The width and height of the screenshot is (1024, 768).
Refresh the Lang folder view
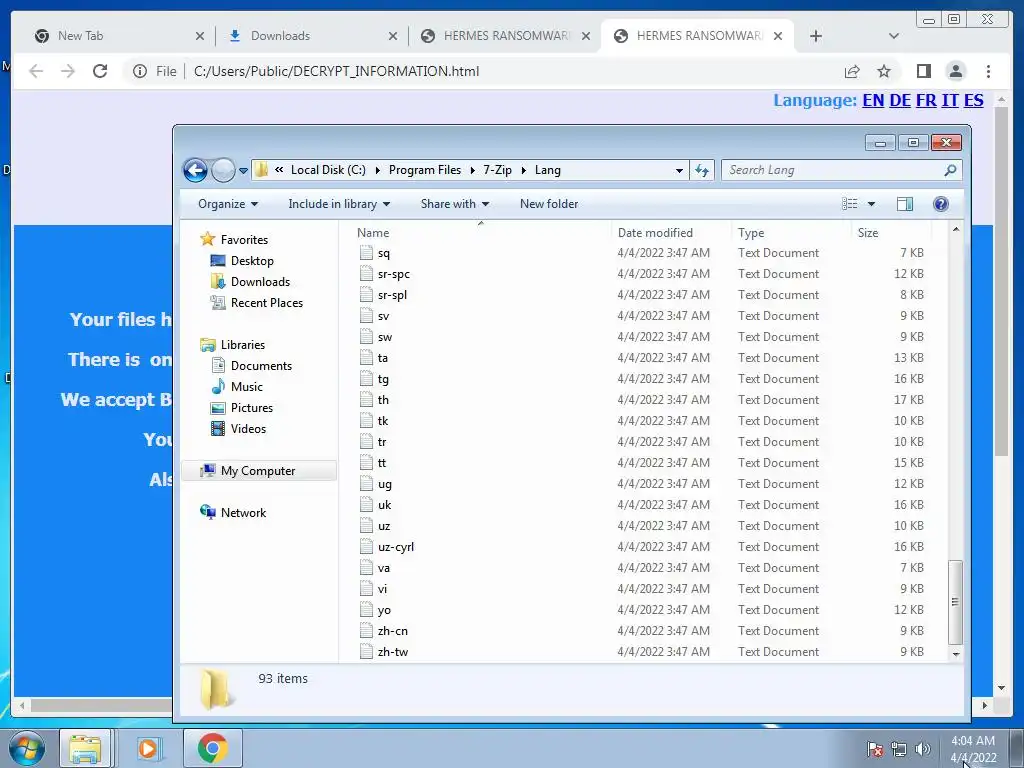[x=702, y=170]
